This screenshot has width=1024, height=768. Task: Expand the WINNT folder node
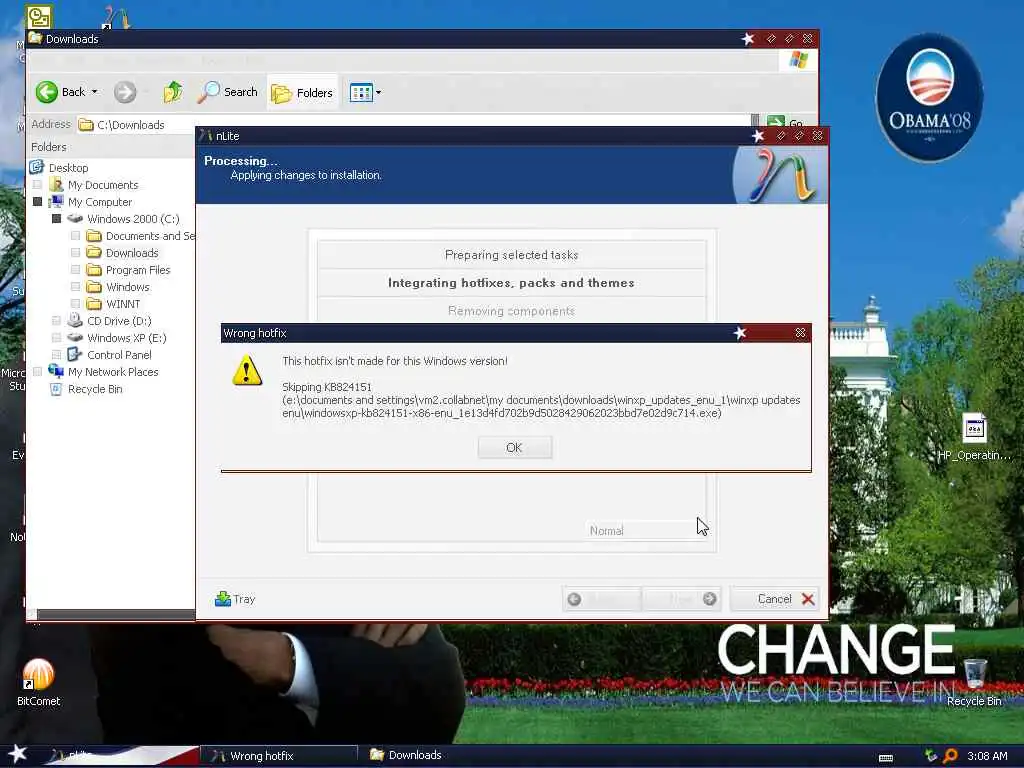(75, 304)
